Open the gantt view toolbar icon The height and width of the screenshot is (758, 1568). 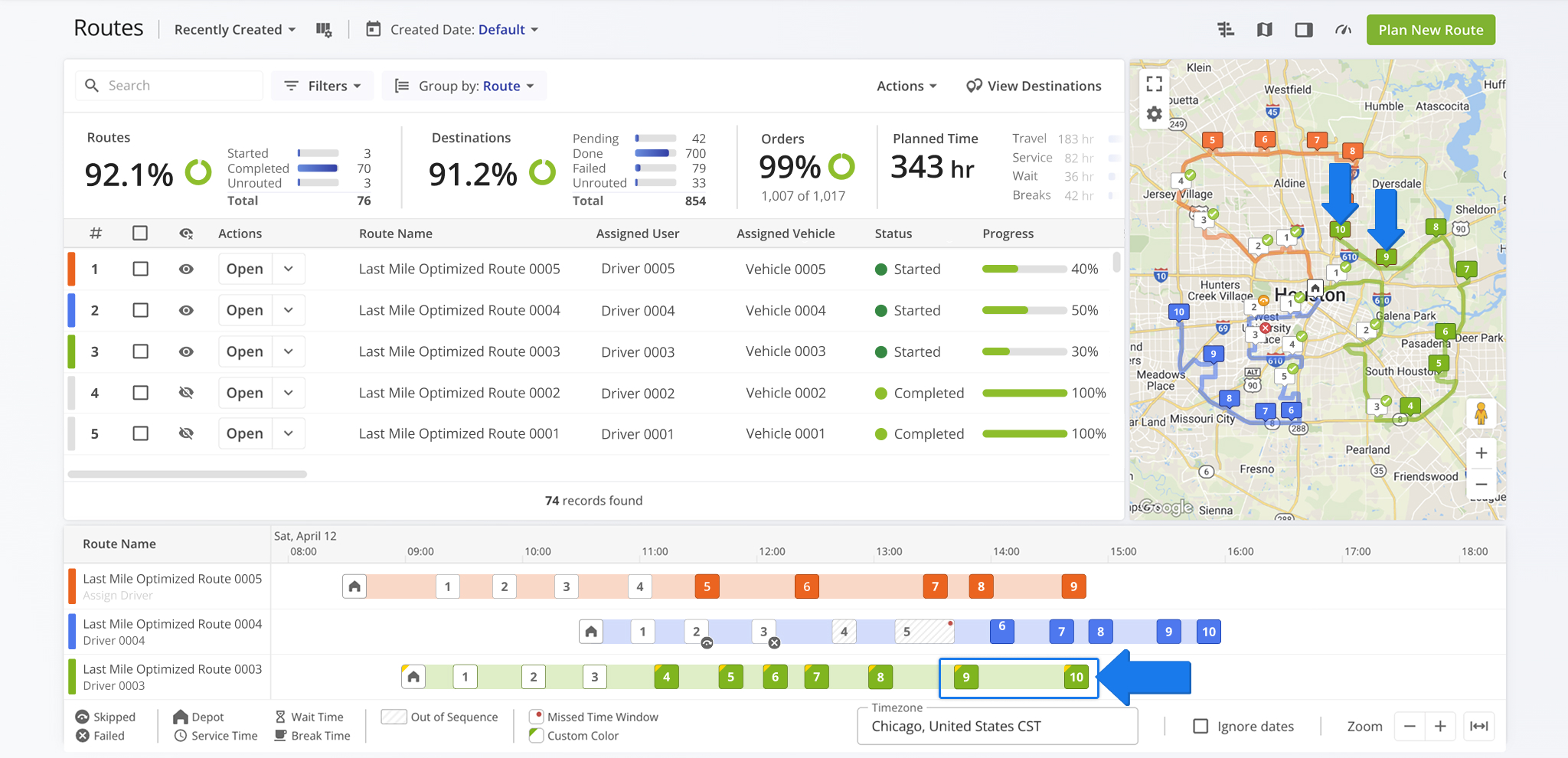point(1226,29)
